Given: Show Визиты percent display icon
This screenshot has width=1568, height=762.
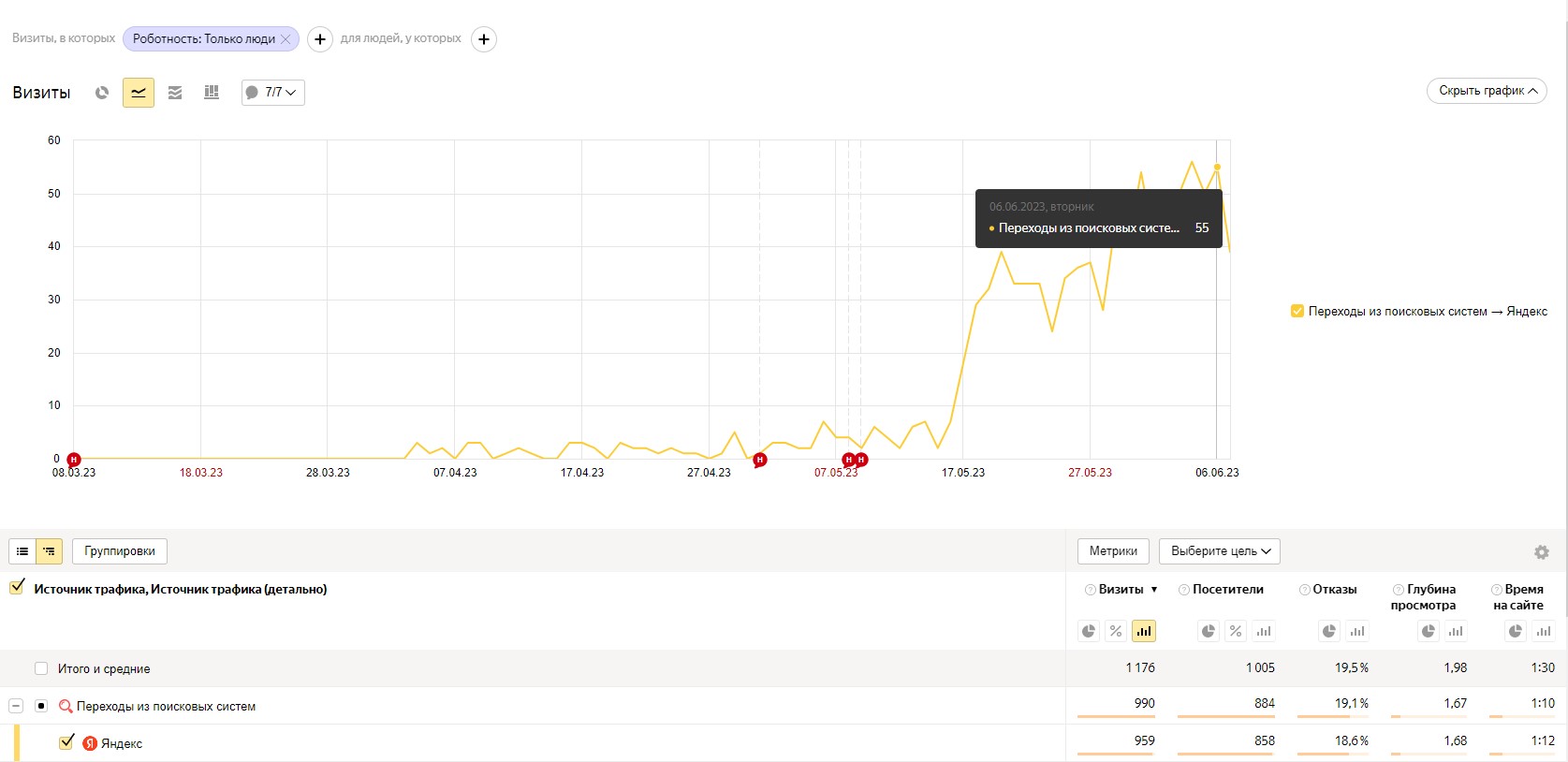Looking at the screenshot, I should pos(1116,631).
